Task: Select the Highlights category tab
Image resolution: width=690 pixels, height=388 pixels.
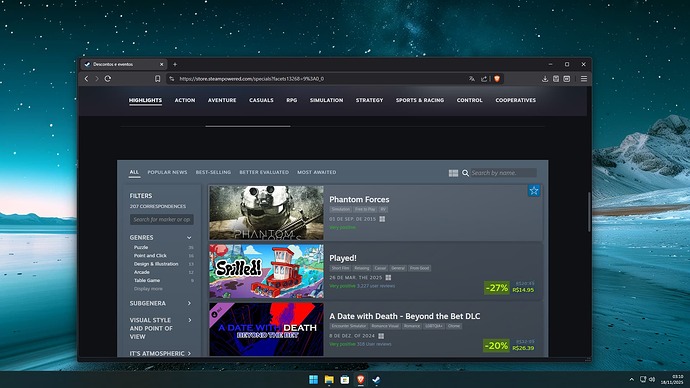Action: [x=145, y=100]
